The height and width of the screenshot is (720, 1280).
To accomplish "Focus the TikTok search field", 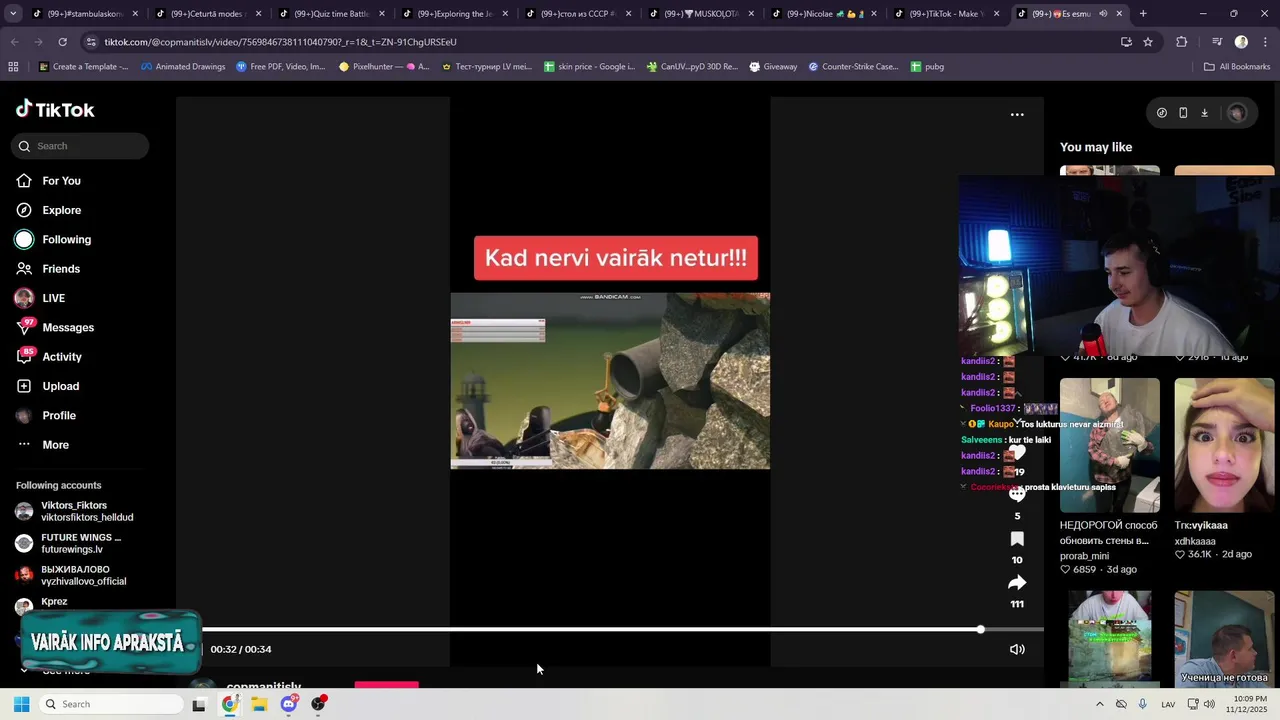I will [x=80, y=146].
